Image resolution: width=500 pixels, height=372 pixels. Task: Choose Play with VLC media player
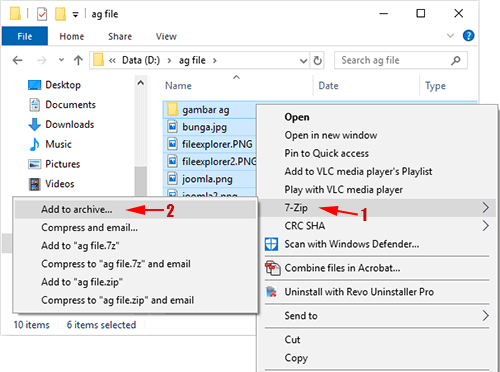coord(377,190)
